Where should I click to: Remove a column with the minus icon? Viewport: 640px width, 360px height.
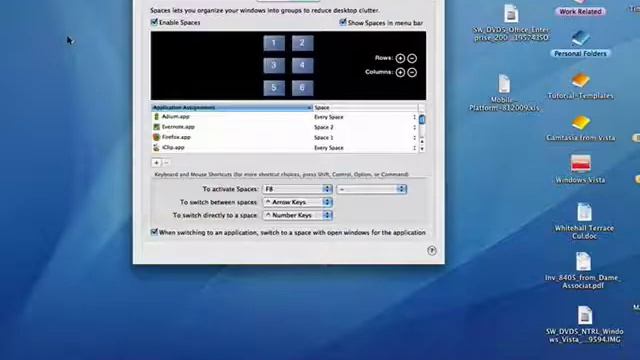tap(412, 72)
